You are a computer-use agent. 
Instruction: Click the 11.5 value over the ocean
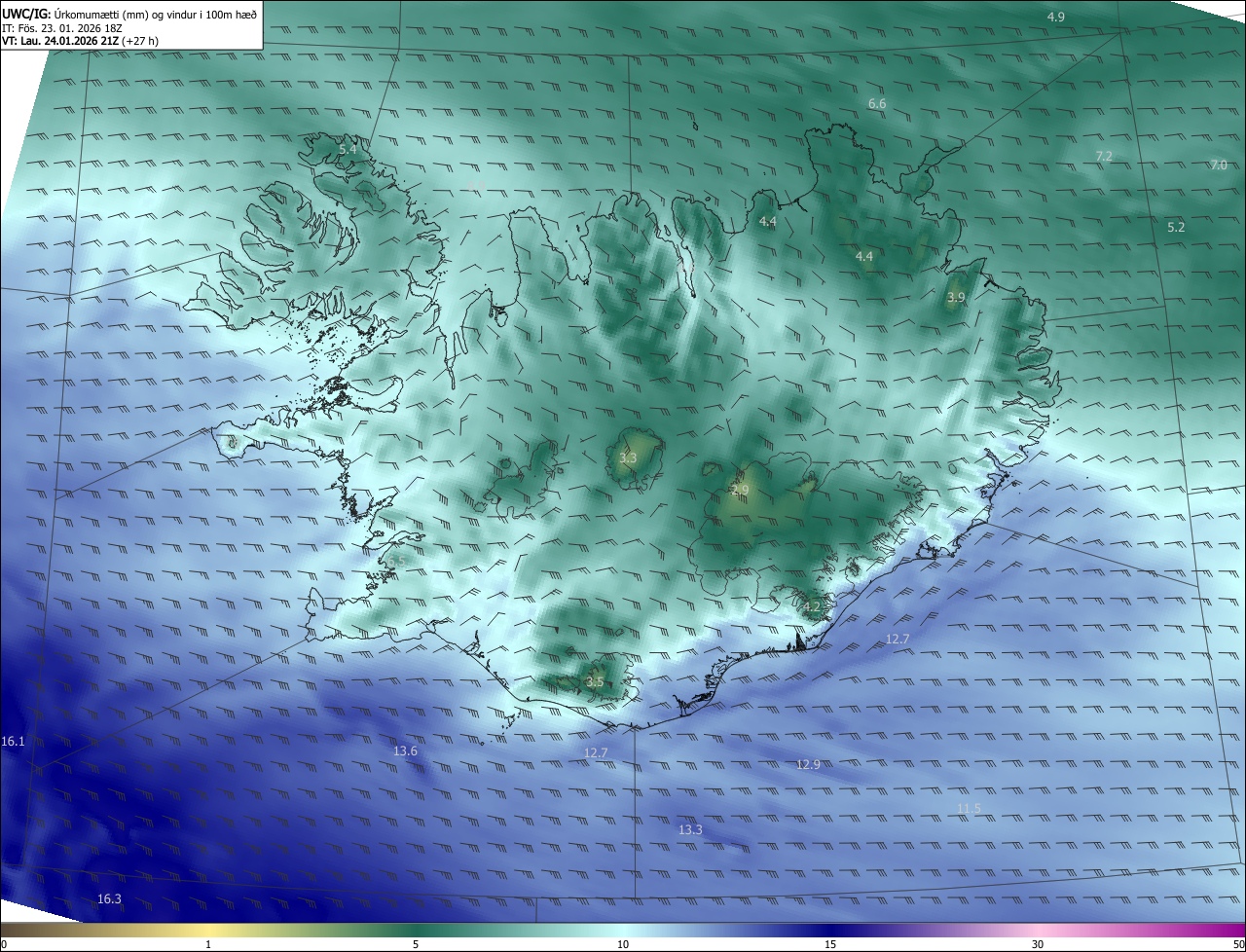click(x=969, y=808)
